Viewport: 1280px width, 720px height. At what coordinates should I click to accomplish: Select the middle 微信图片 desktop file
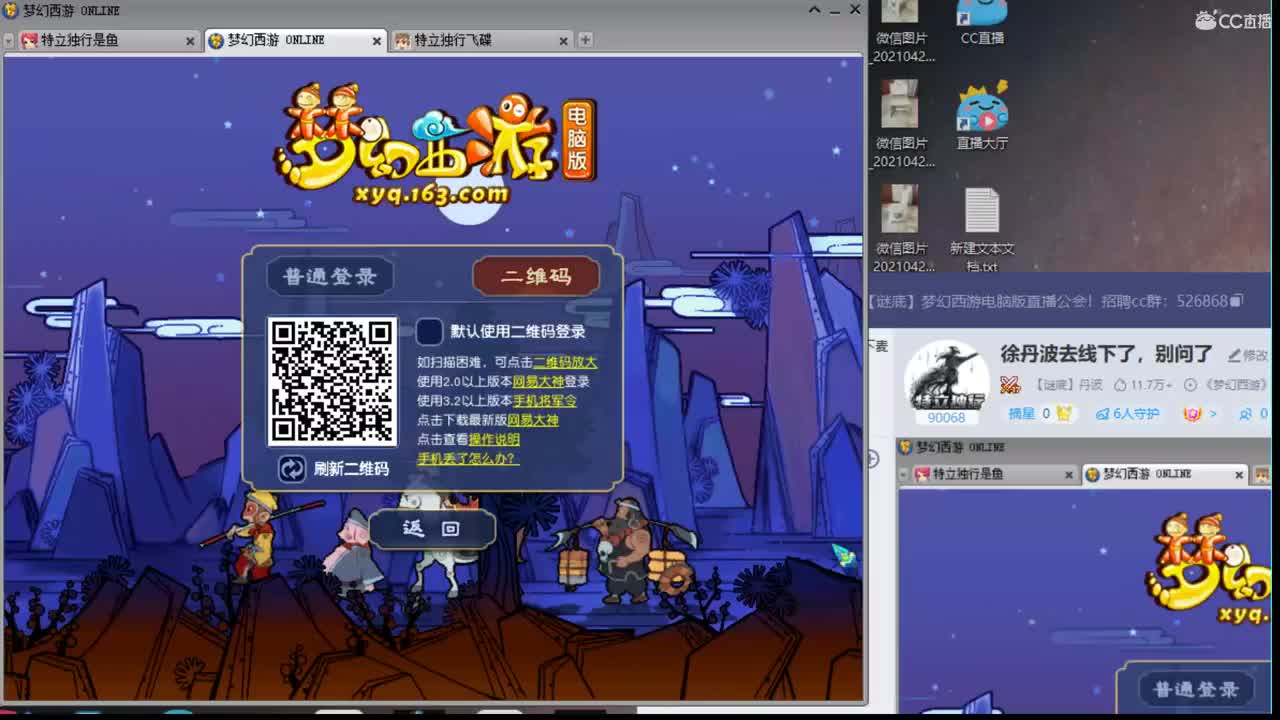pyautogui.click(x=902, y=125)
